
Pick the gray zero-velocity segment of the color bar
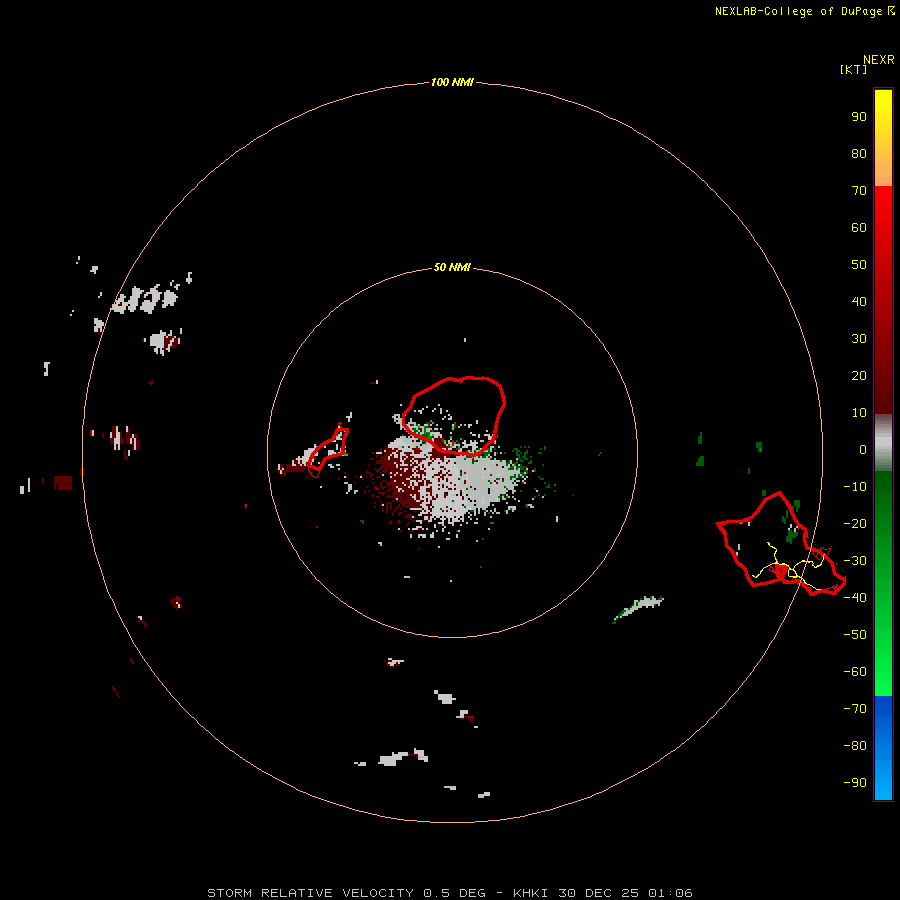pos(883,443)
